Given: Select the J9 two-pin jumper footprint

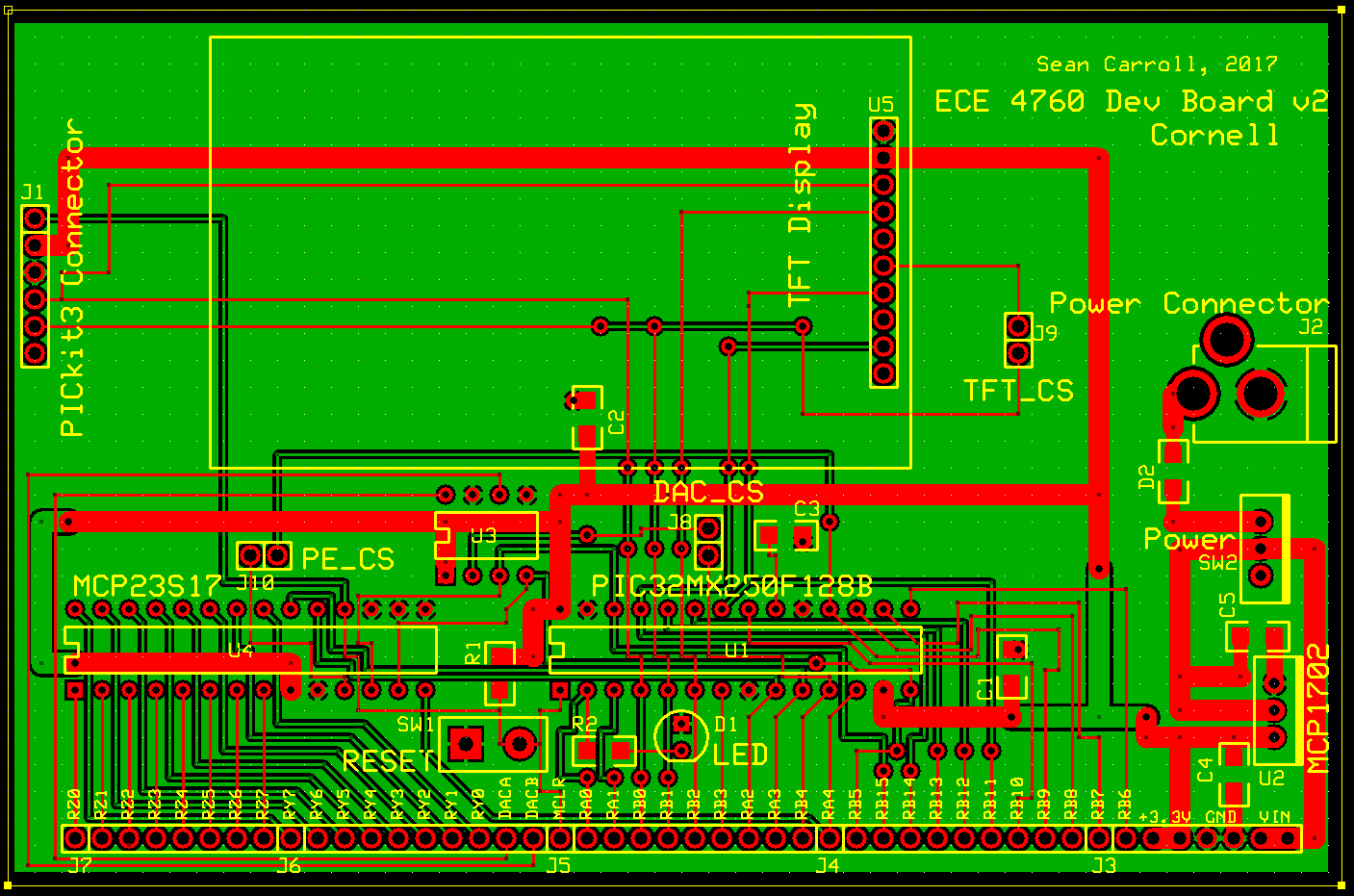Looking at the screenshot, I should [1018, 340].
